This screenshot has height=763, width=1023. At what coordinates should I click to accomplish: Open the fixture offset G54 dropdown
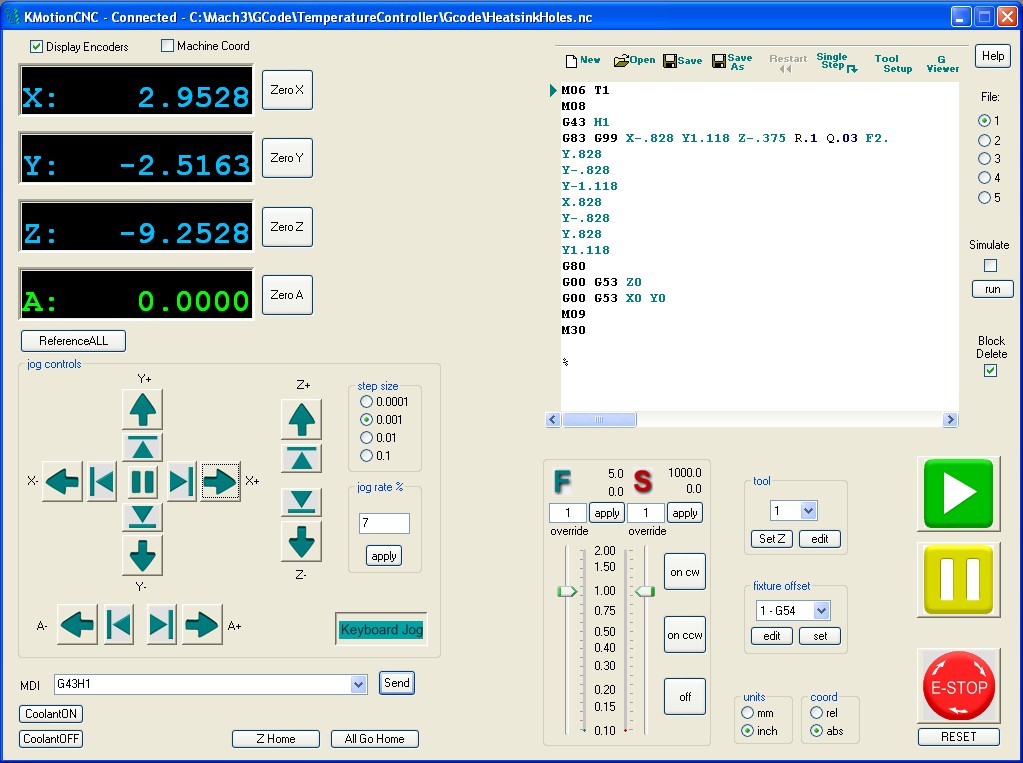[820, 610]
